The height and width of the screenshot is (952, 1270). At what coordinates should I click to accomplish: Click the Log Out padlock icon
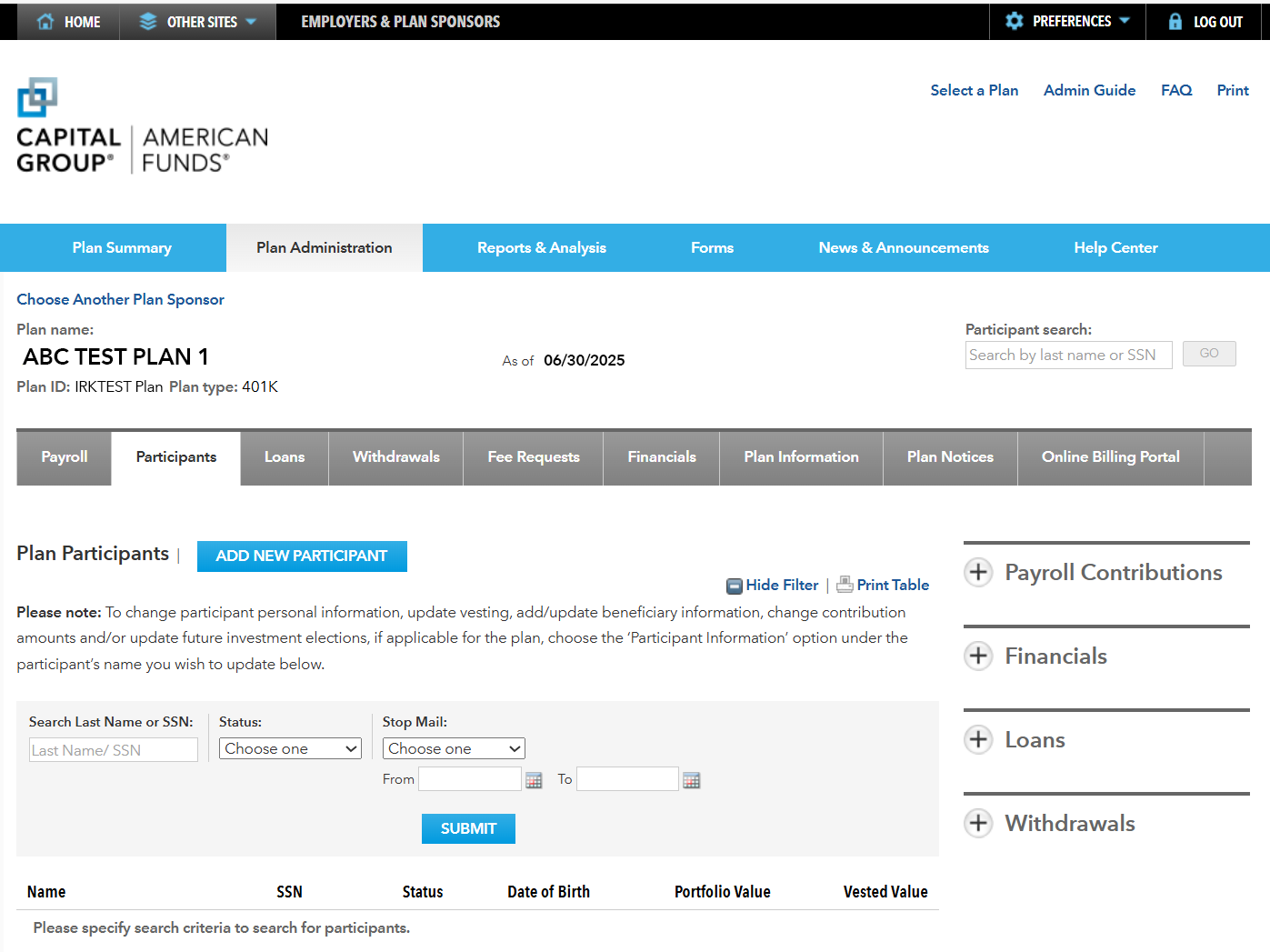click(1176, 22)
